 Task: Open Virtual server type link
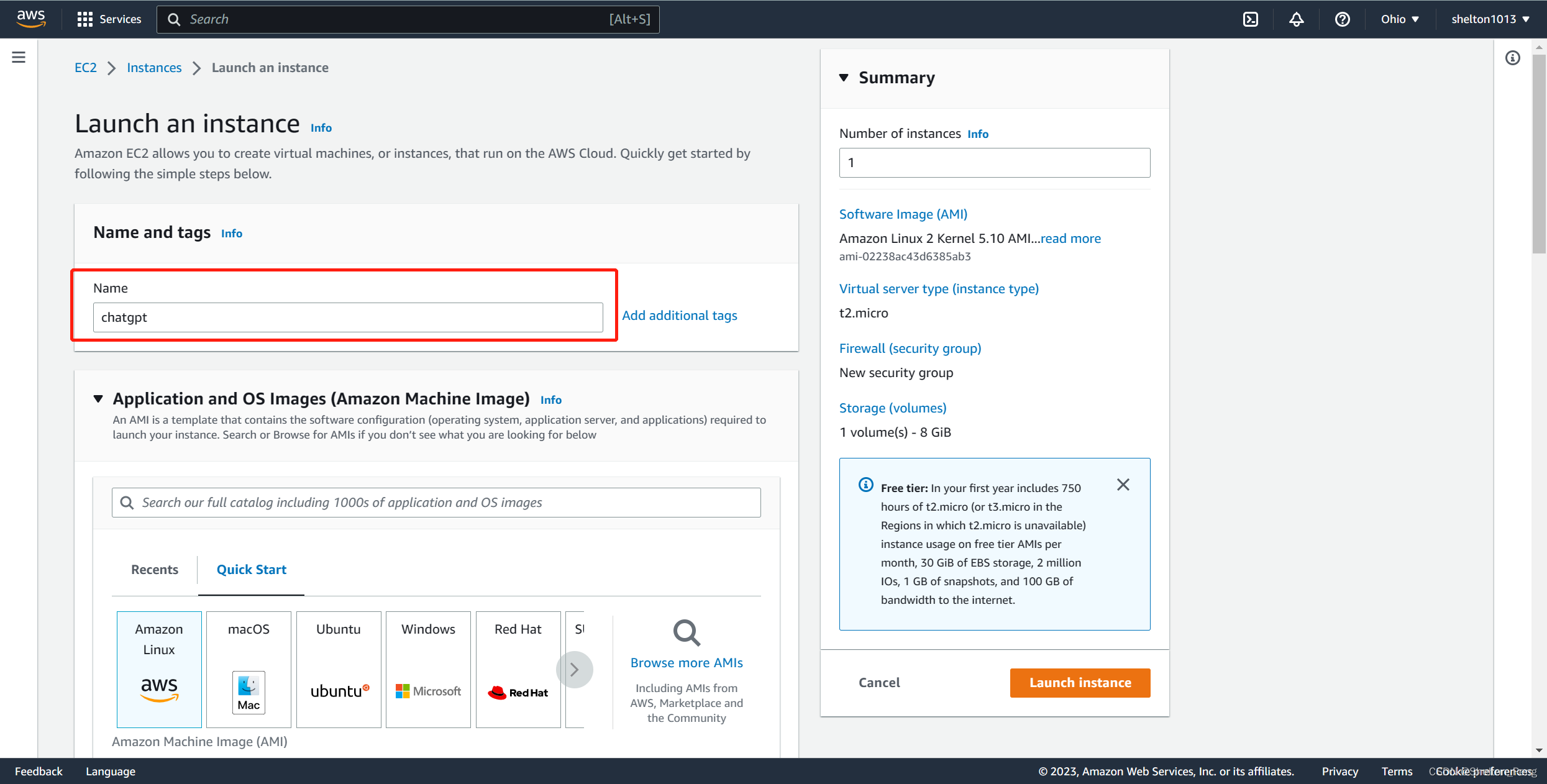[x=939, y=289]
